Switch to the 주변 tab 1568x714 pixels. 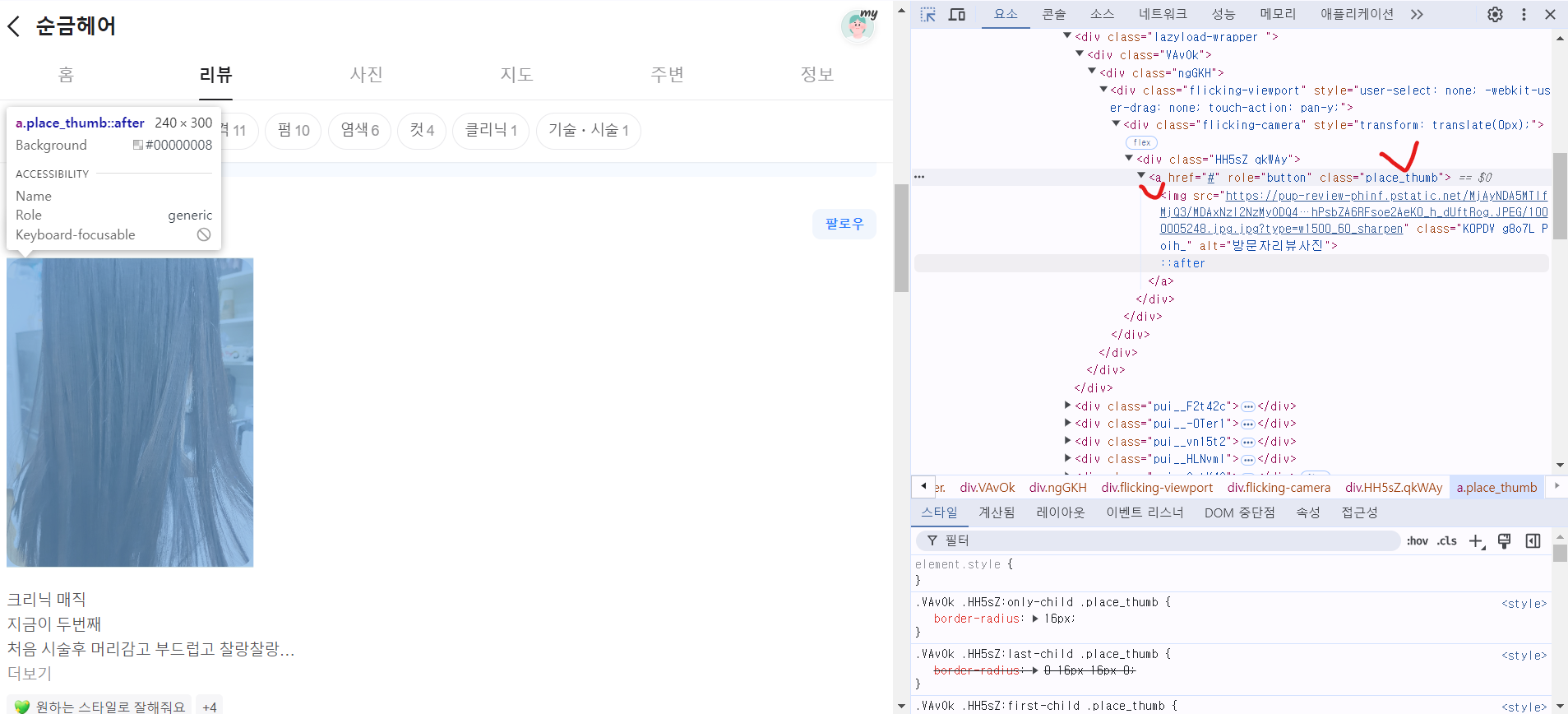pos(668,75)
